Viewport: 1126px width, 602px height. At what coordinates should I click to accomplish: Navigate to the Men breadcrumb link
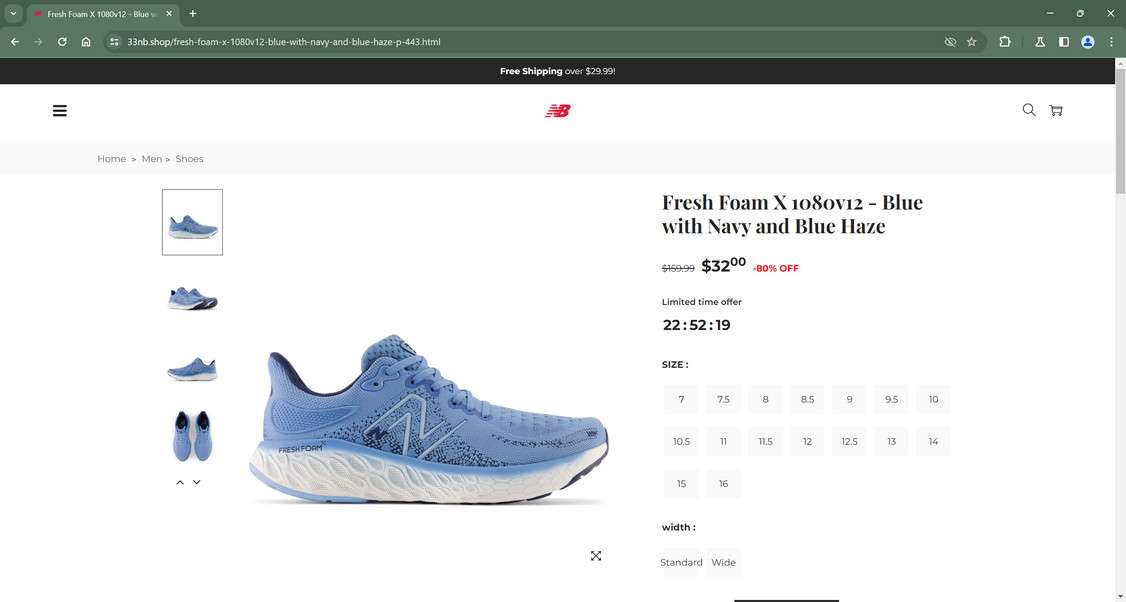(151, 159)
